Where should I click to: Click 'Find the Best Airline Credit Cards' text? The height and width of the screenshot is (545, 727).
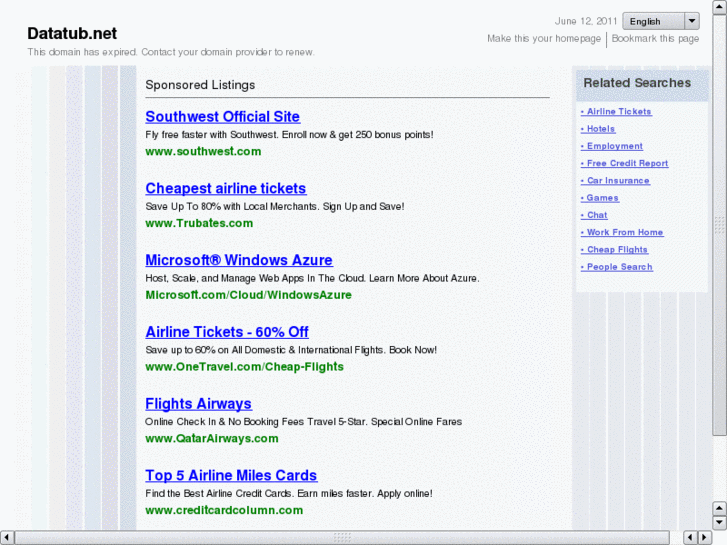(289, 494)
